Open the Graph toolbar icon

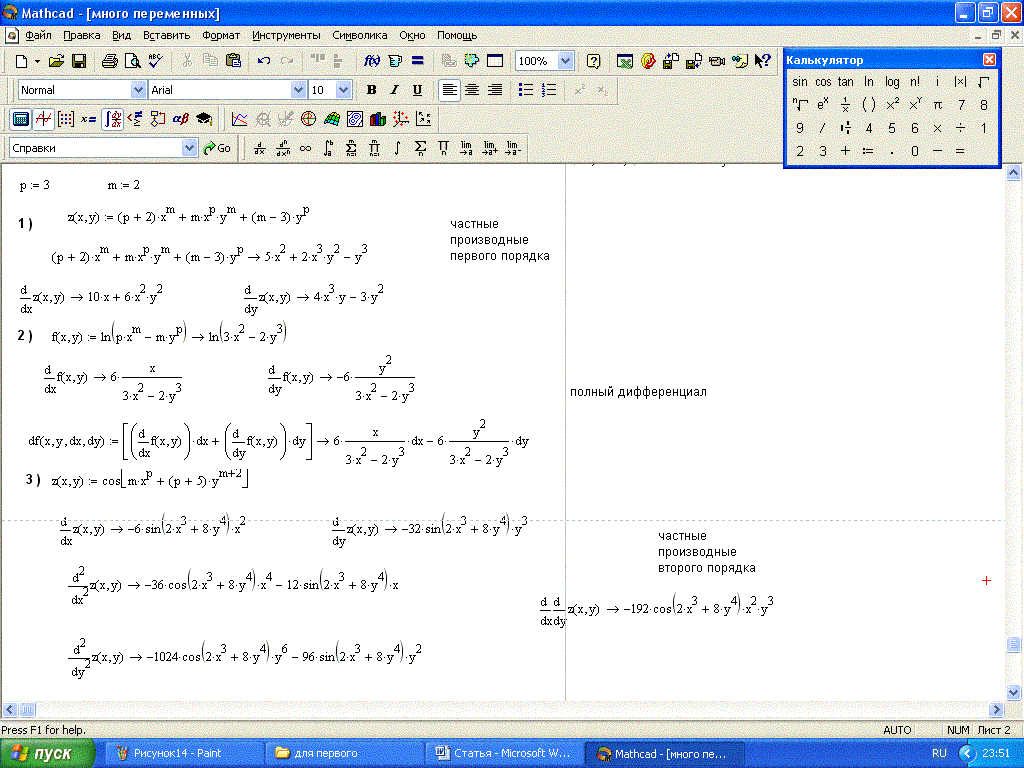(43, 119)
